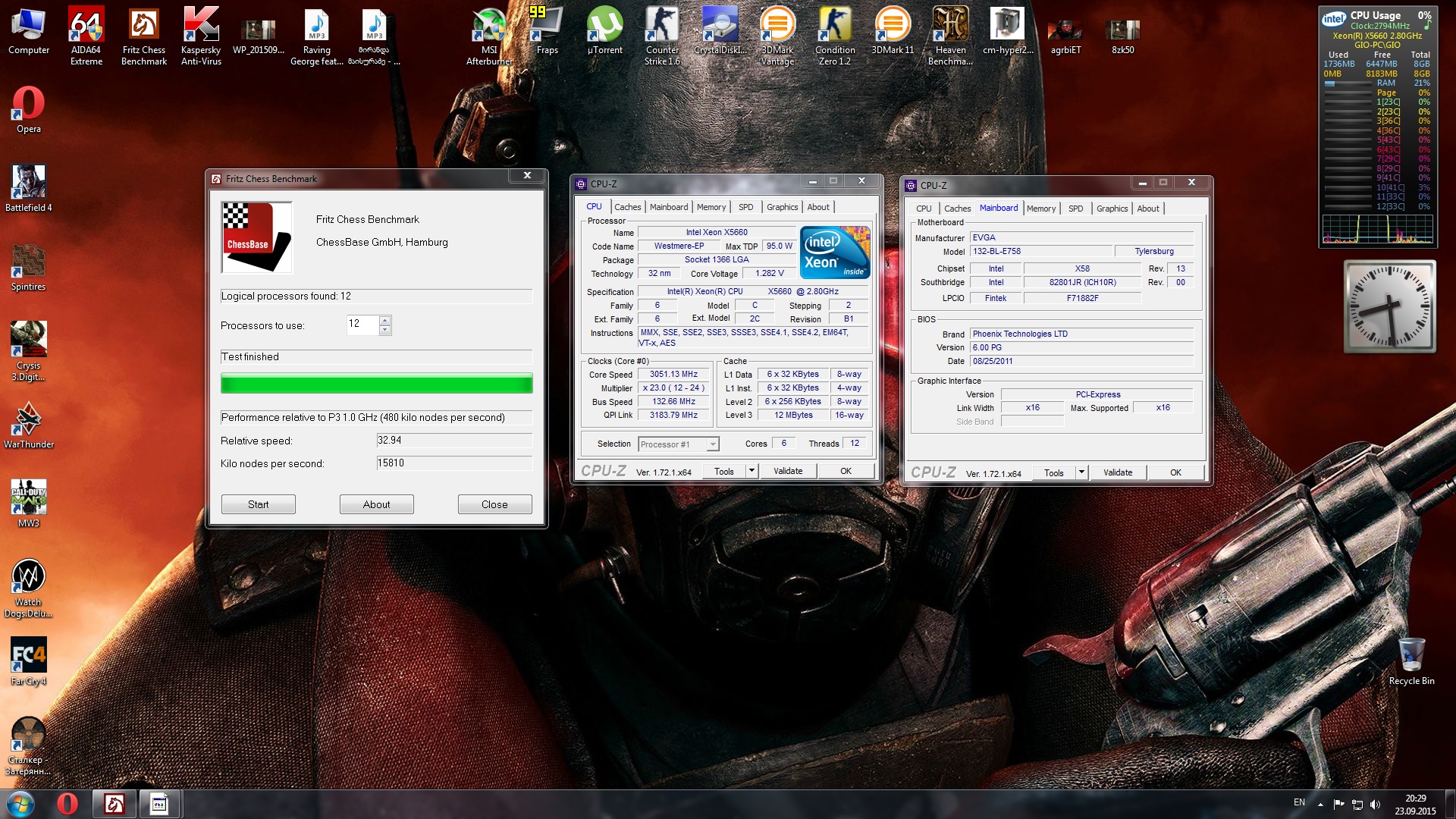The image size is (1456, 819).
Task: Show hidden tray icons arrow
Action: click(1320, 804)
